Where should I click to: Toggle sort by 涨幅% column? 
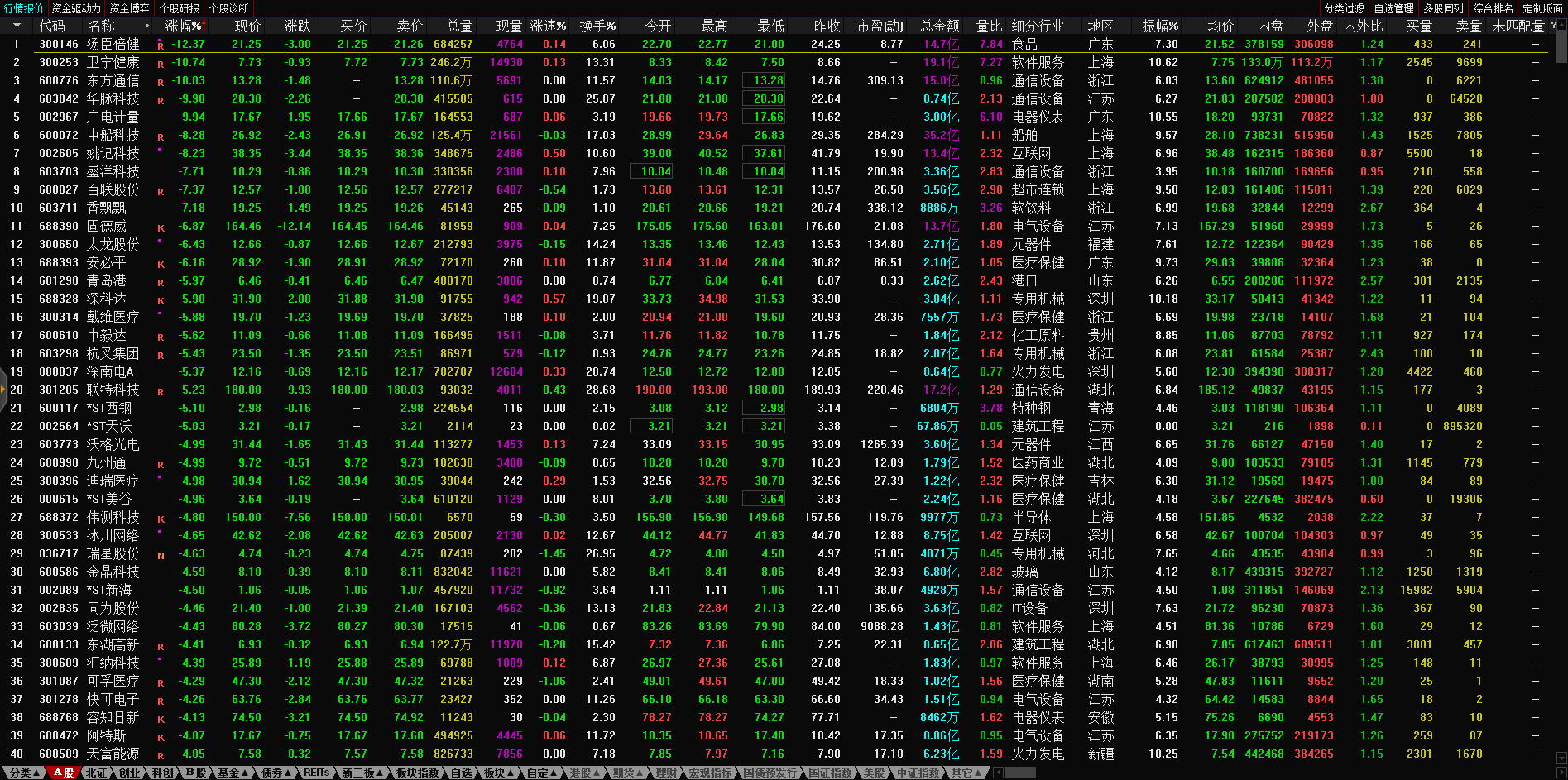[183, 26]
